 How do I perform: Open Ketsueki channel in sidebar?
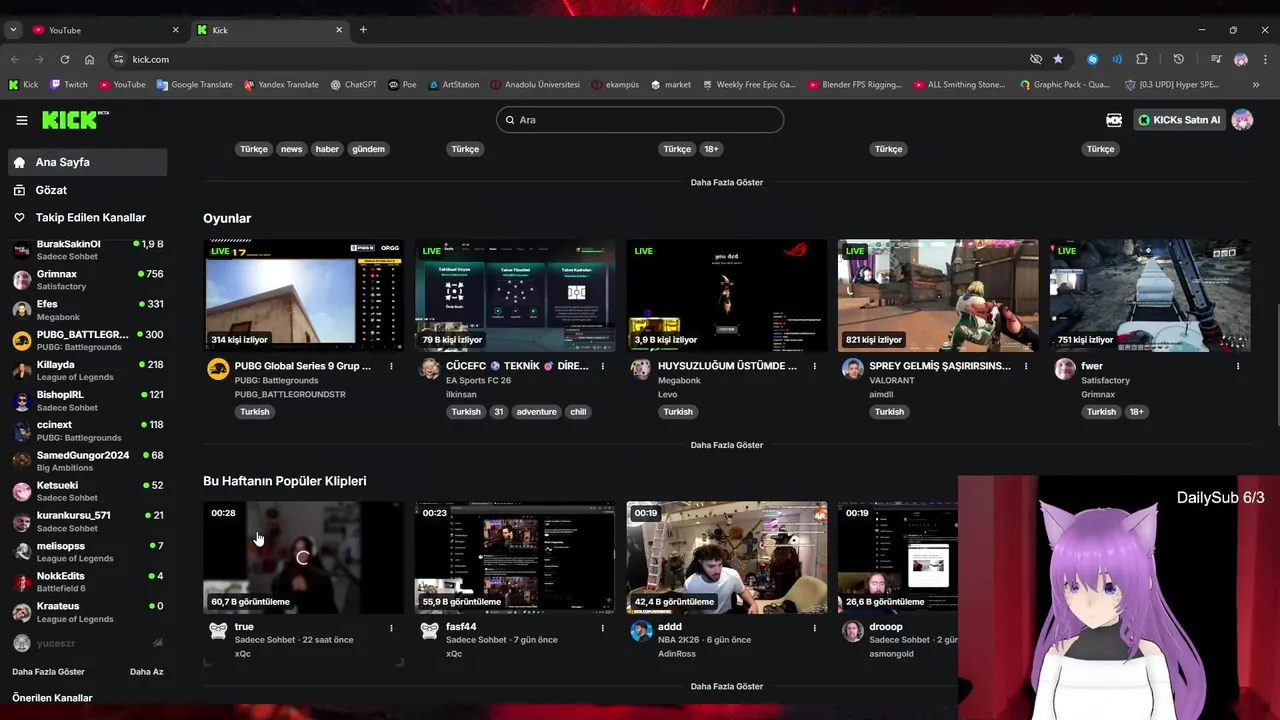[88, 491]
